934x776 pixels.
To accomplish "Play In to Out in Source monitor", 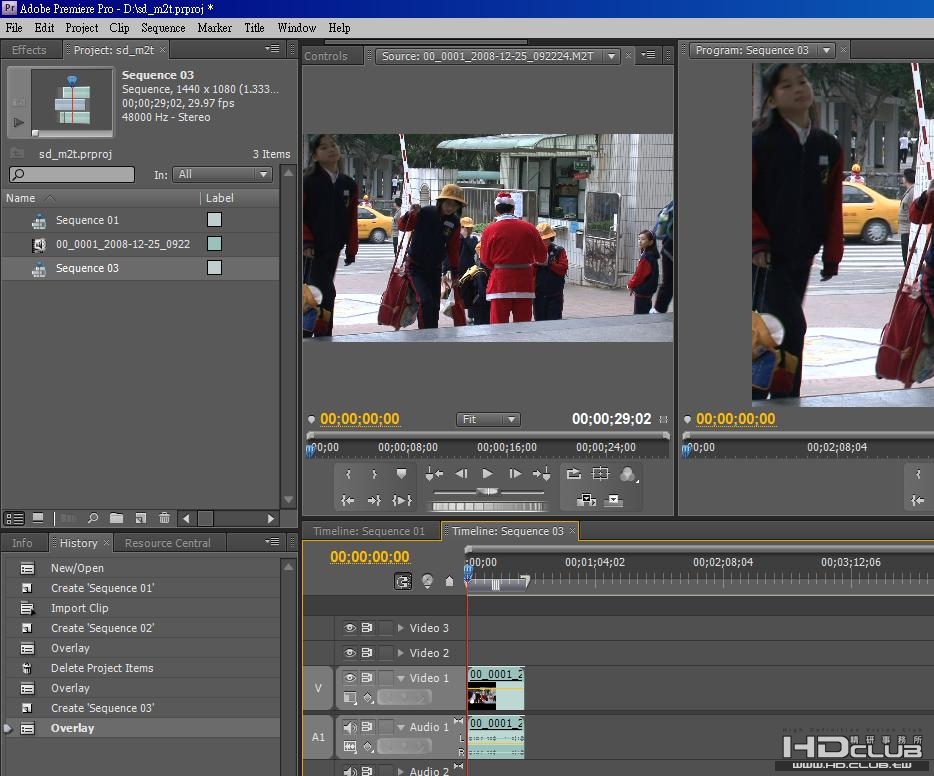I will pyautogui.click(x=401, y=500).
